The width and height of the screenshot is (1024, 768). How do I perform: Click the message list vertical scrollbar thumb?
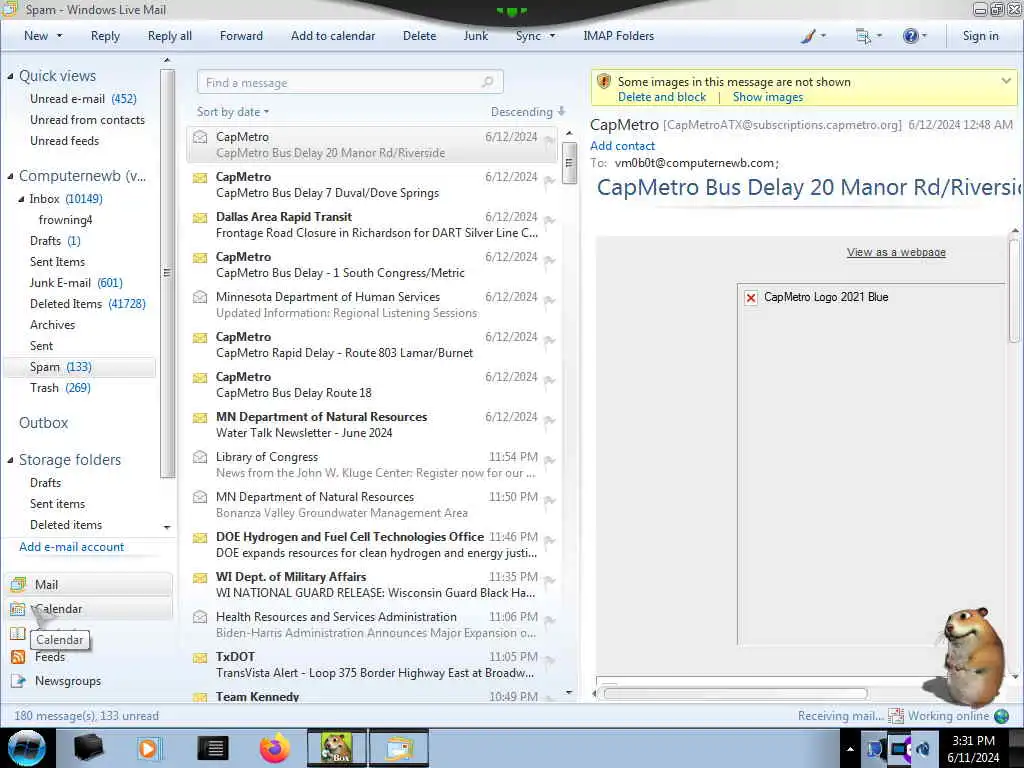pos(569,162)
